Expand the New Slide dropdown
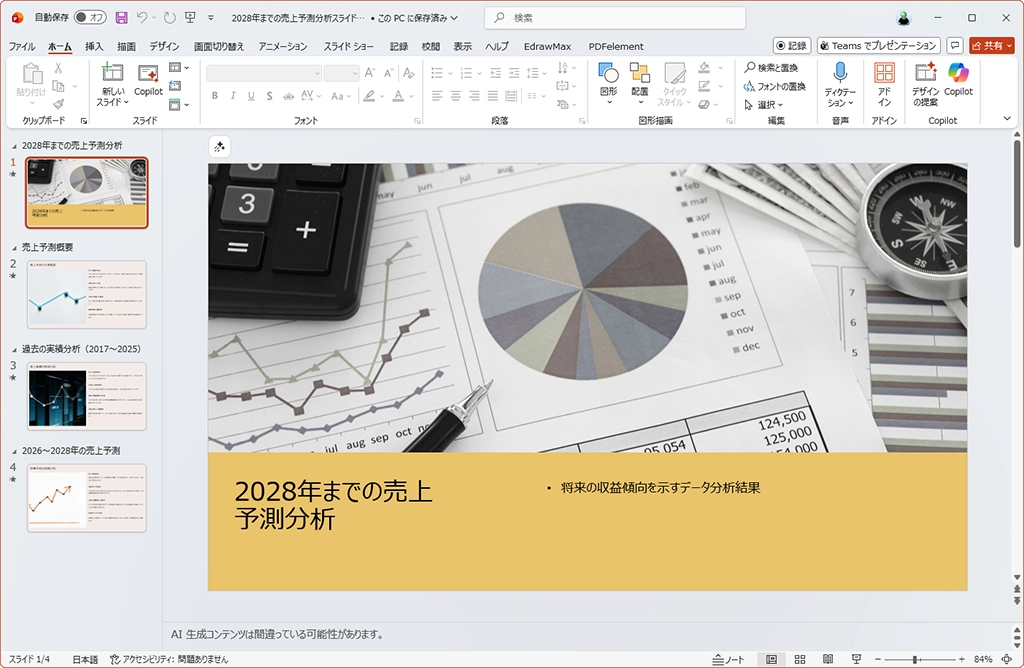The height and width of the screenshot is (668, 1024). point(112,103)
